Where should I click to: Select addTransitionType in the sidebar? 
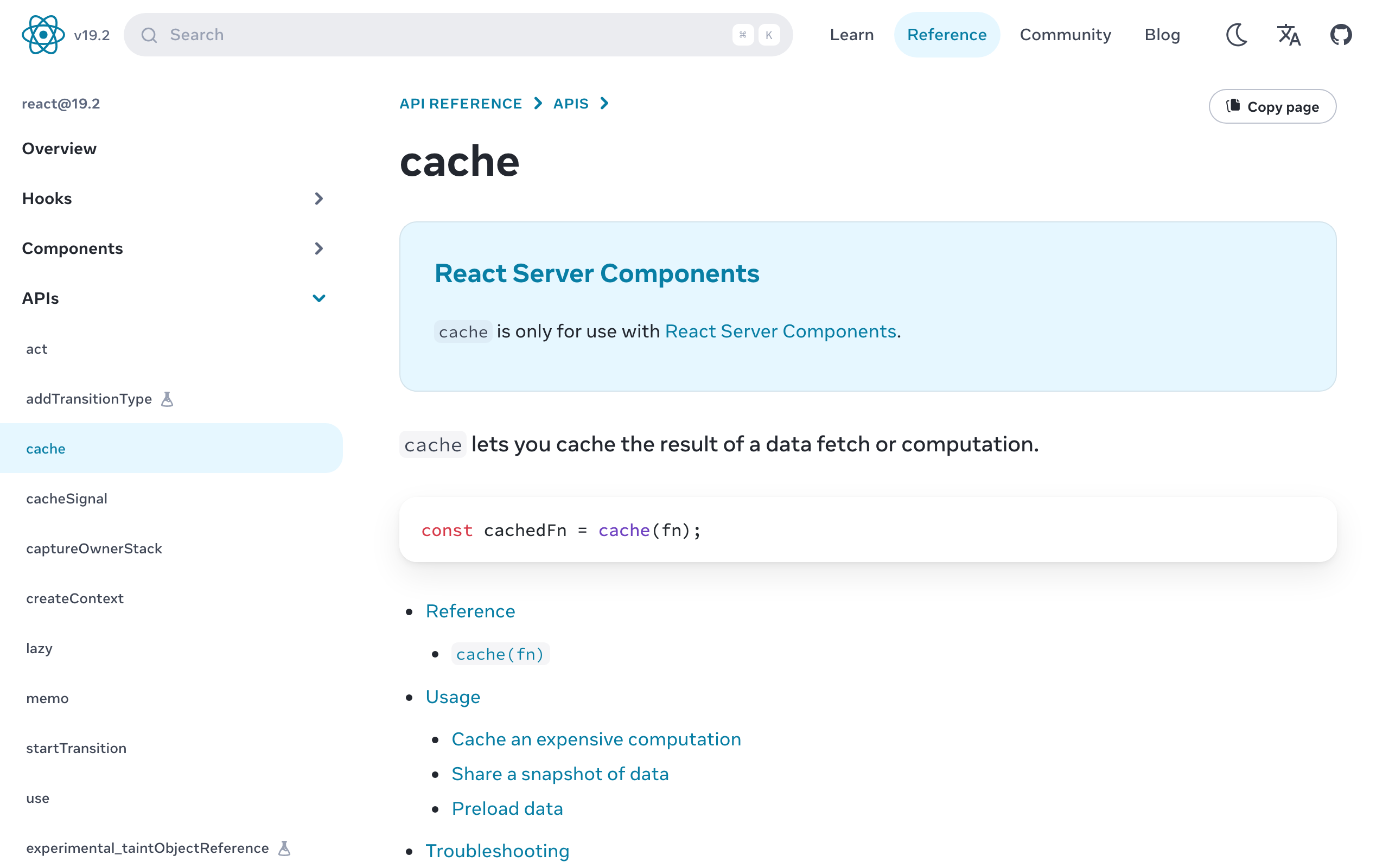(171, 399)
